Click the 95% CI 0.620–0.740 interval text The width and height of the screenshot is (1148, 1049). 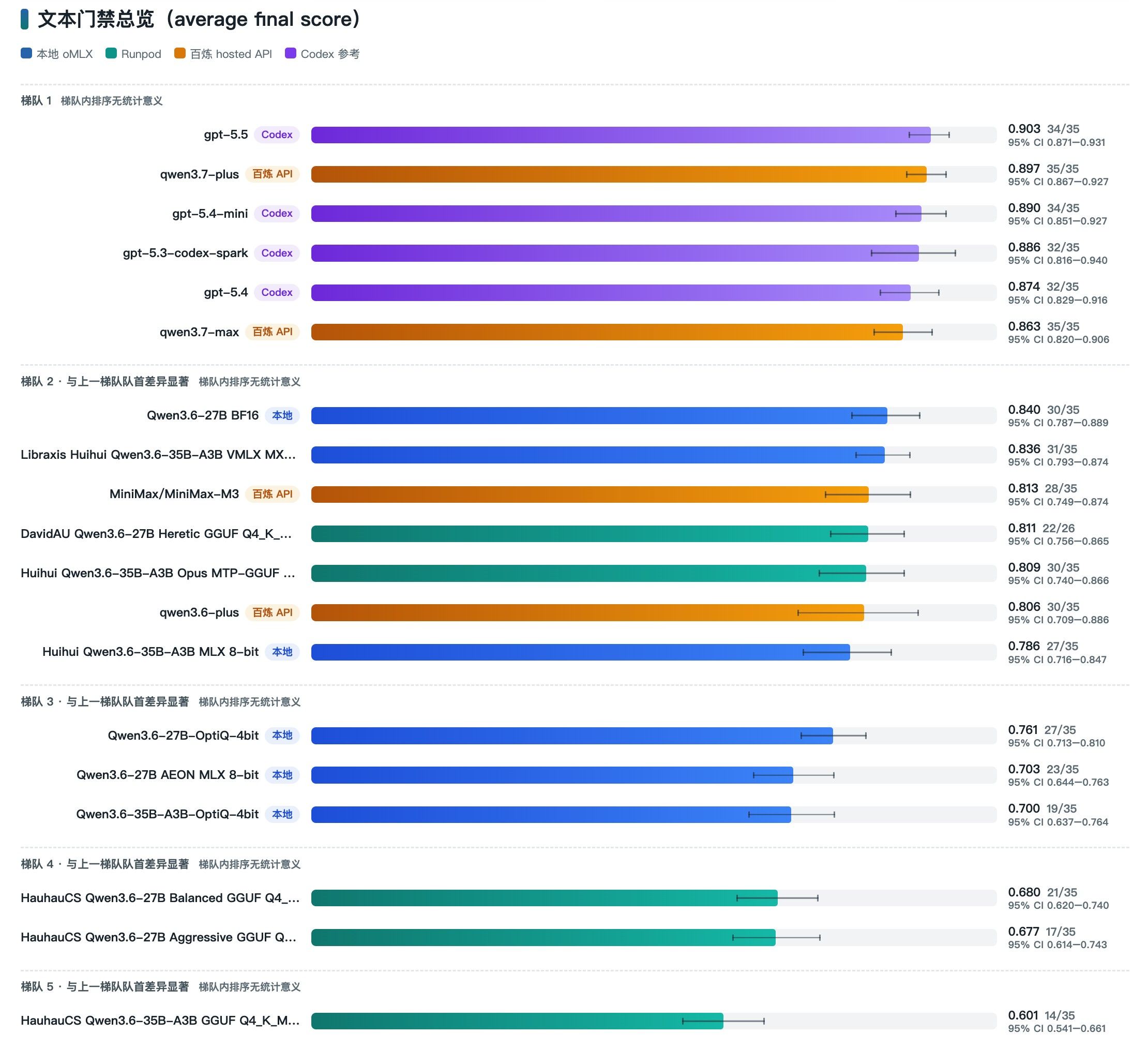1059,905
